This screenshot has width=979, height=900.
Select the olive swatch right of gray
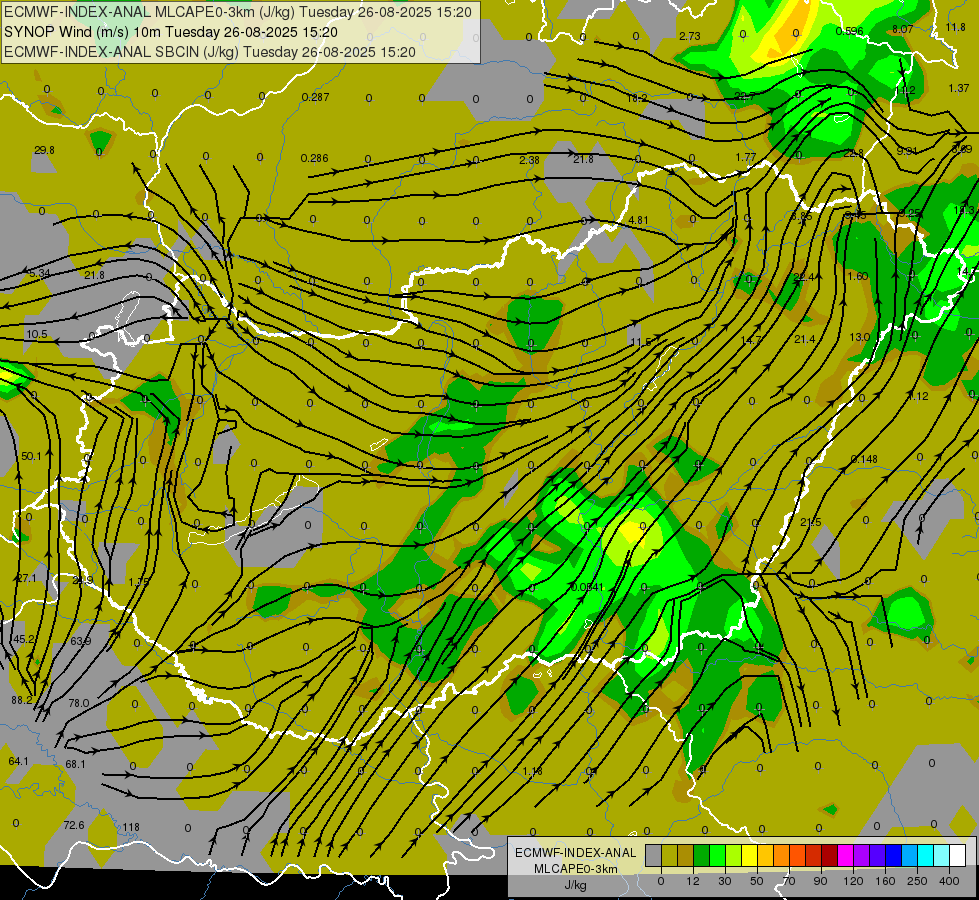coord(670,855)
